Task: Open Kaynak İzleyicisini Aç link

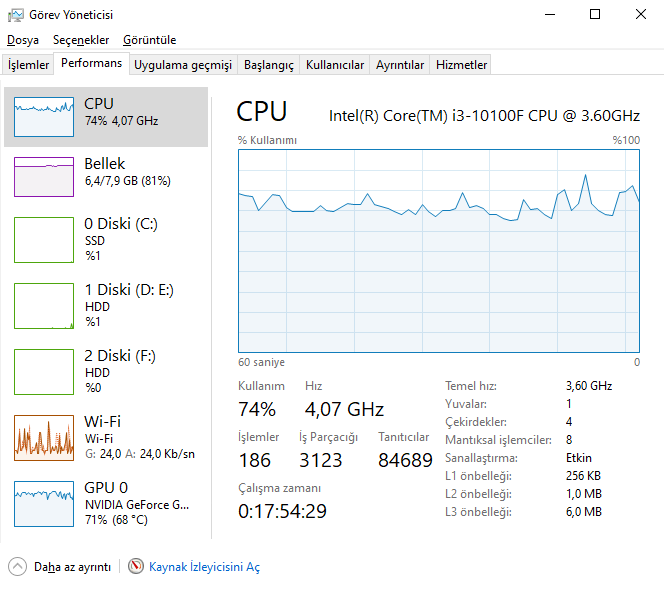Action: point(204,567)
